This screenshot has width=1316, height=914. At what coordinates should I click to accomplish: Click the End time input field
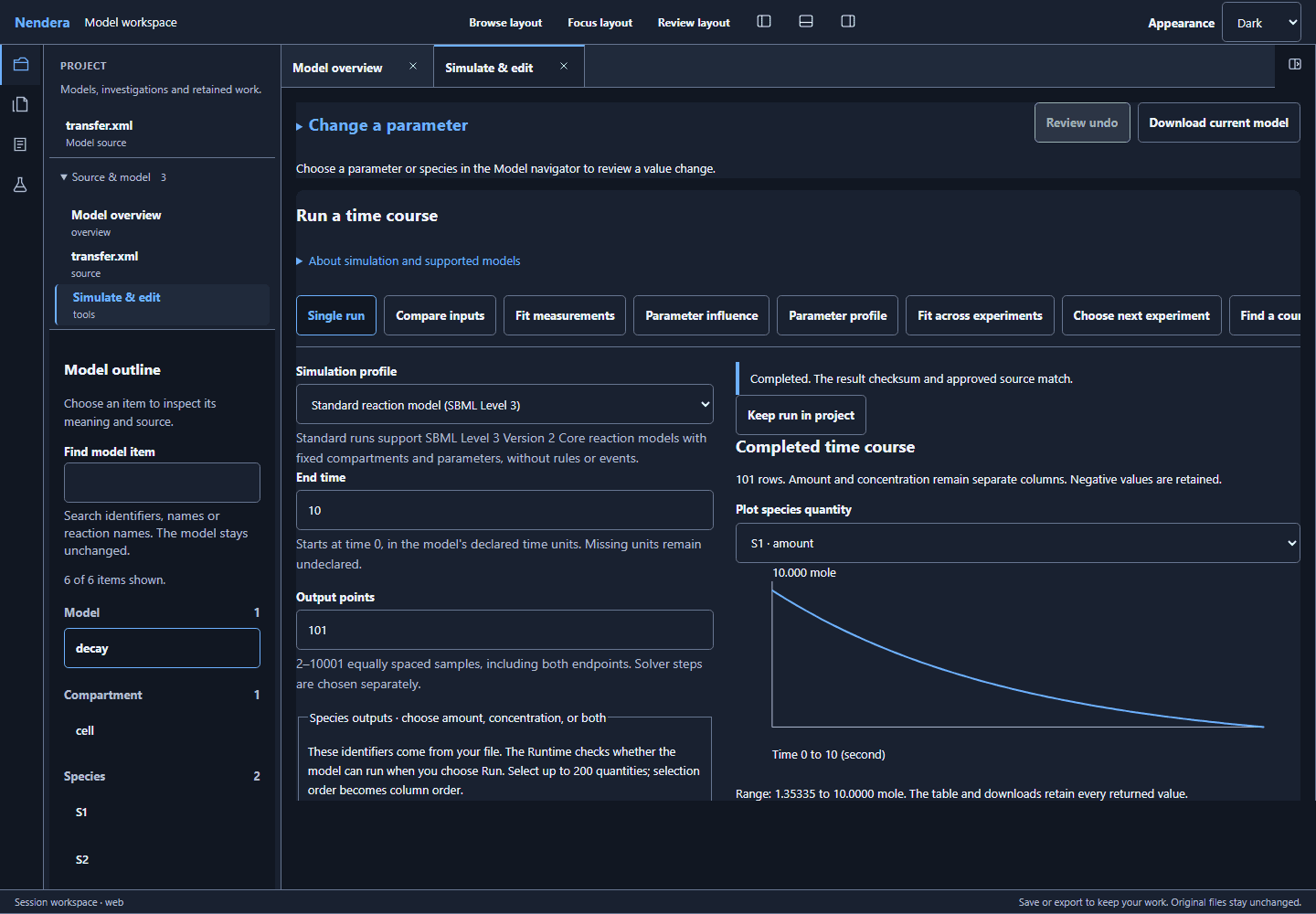point(504,510)
